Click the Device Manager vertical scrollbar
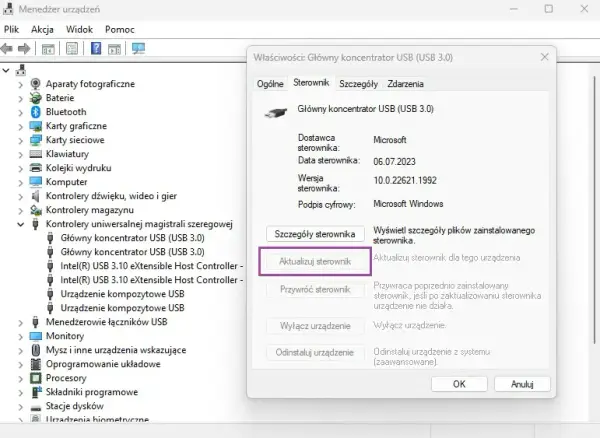The width and height of the screenshot is (600, 438). tap(595, 210)
